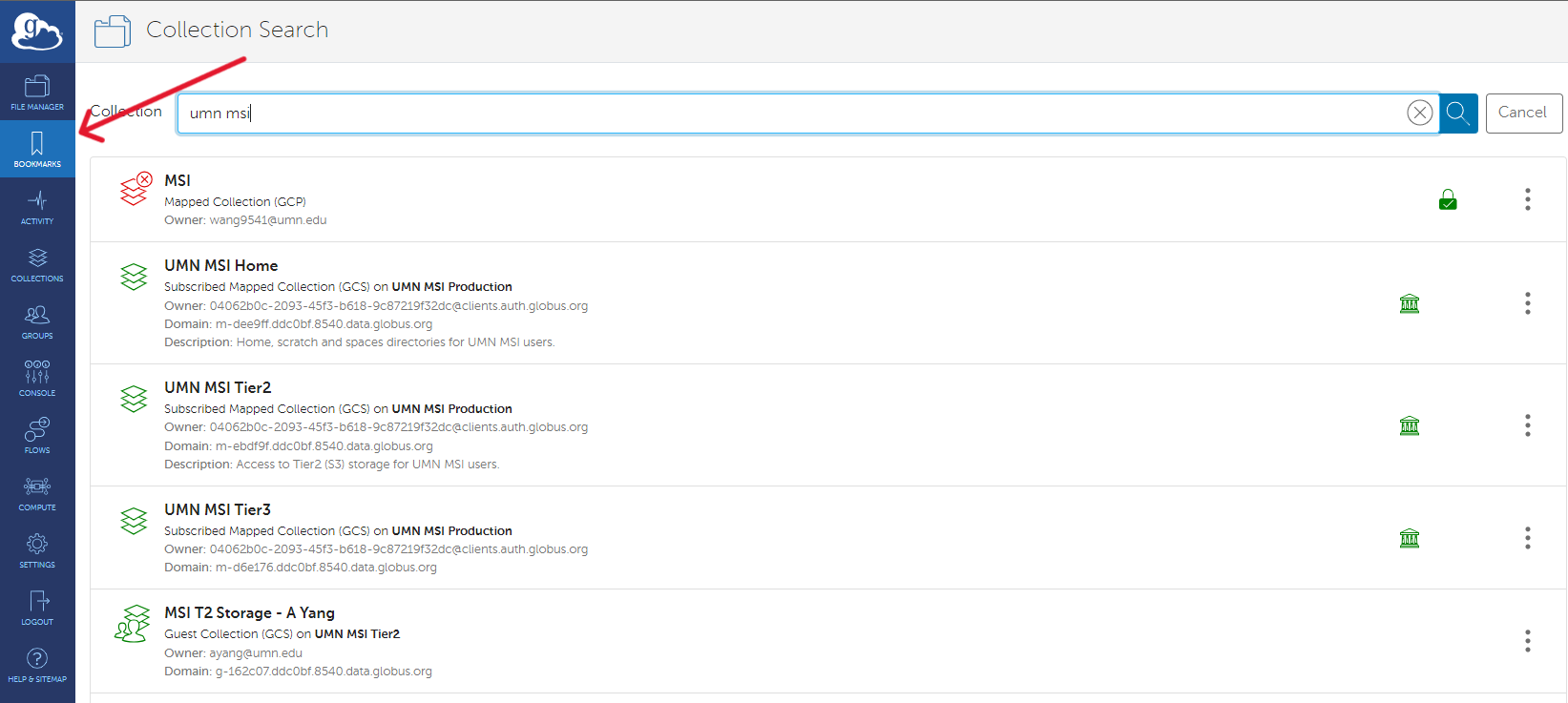Image resolution: width=1568 pixels, height=703 pixels.
Task: Open Flows in the sidebar
Action: (37, 436)
